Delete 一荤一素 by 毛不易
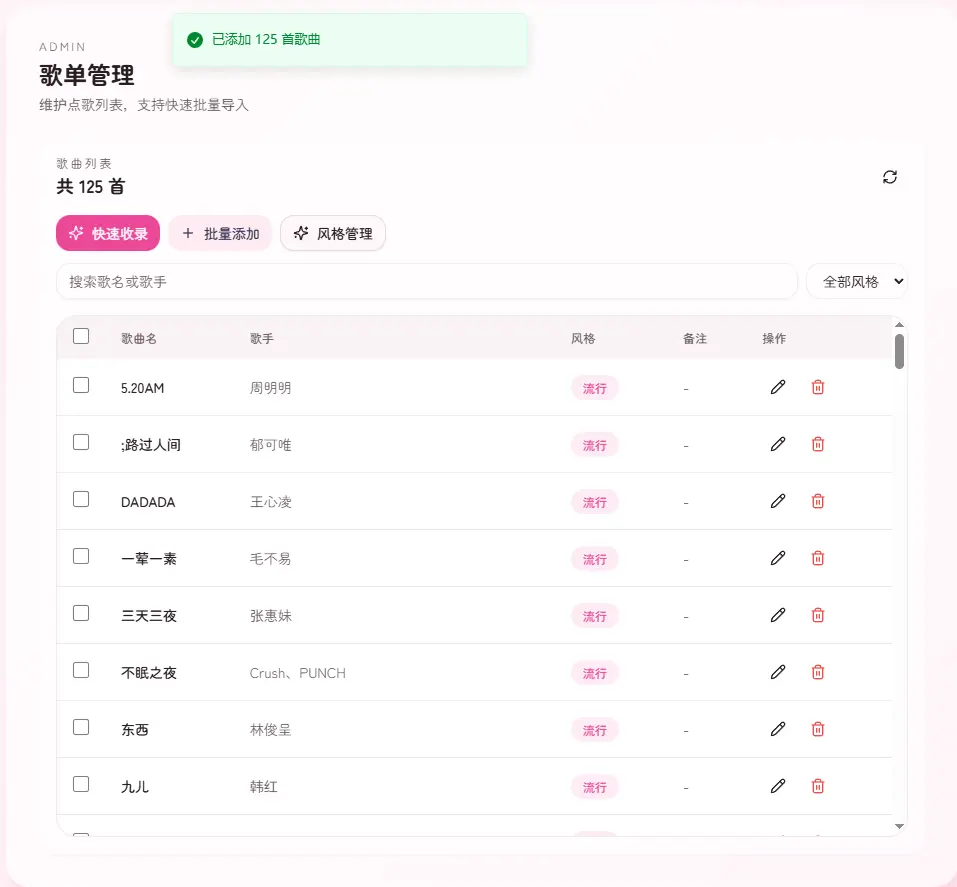Screen dimensions: 957x887 (817, 558)
